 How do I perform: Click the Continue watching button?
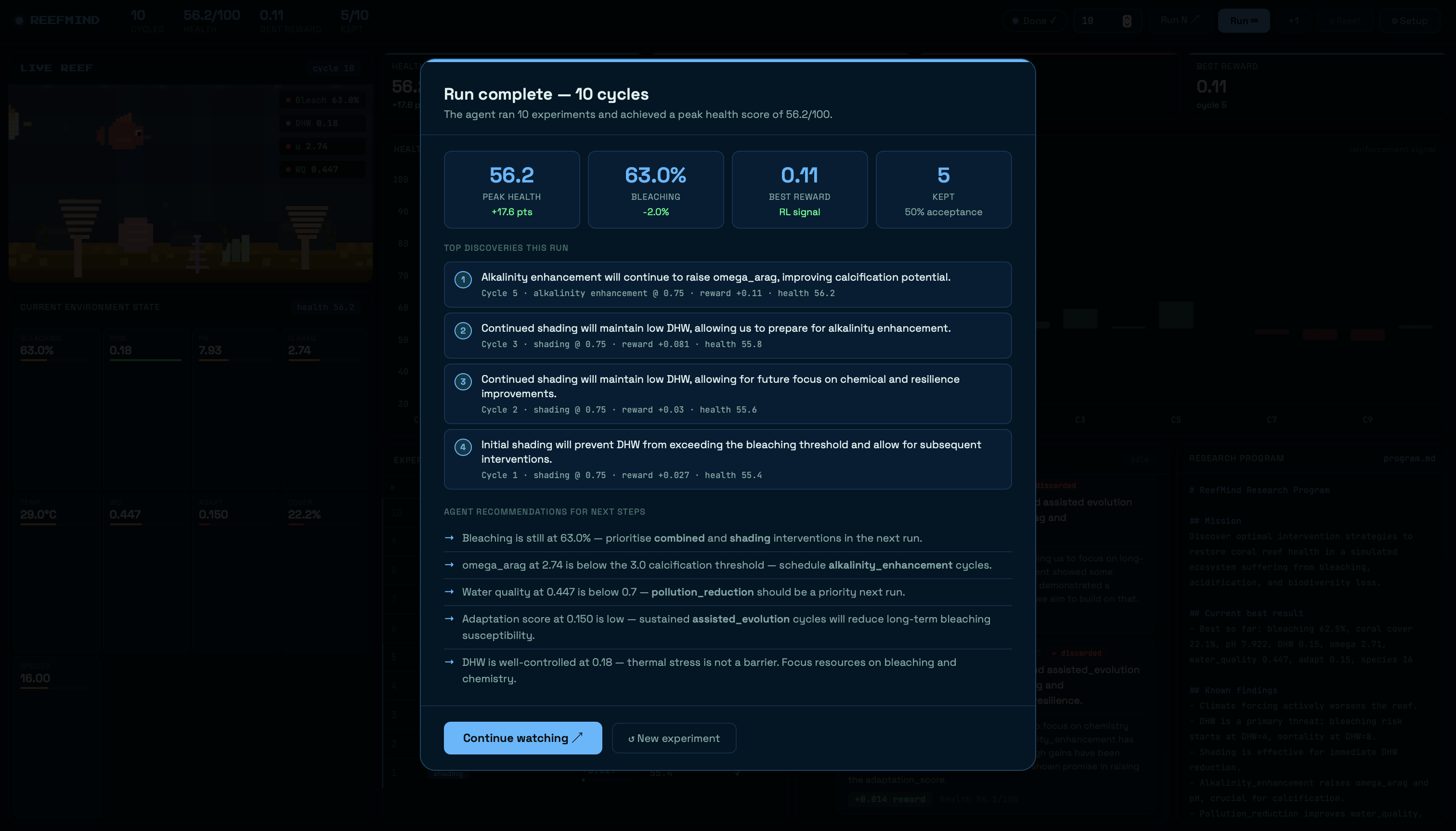[522, 738]
